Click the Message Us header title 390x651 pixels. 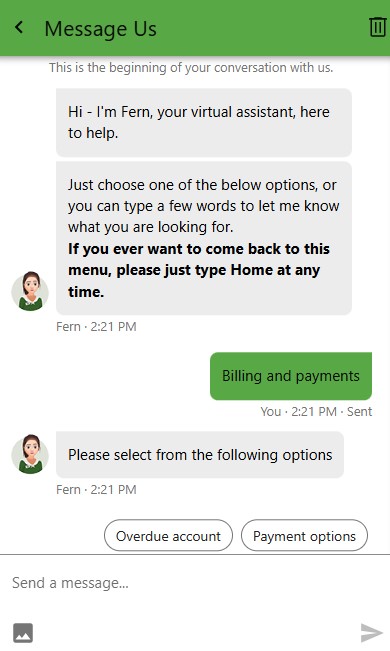coord(101,29)
